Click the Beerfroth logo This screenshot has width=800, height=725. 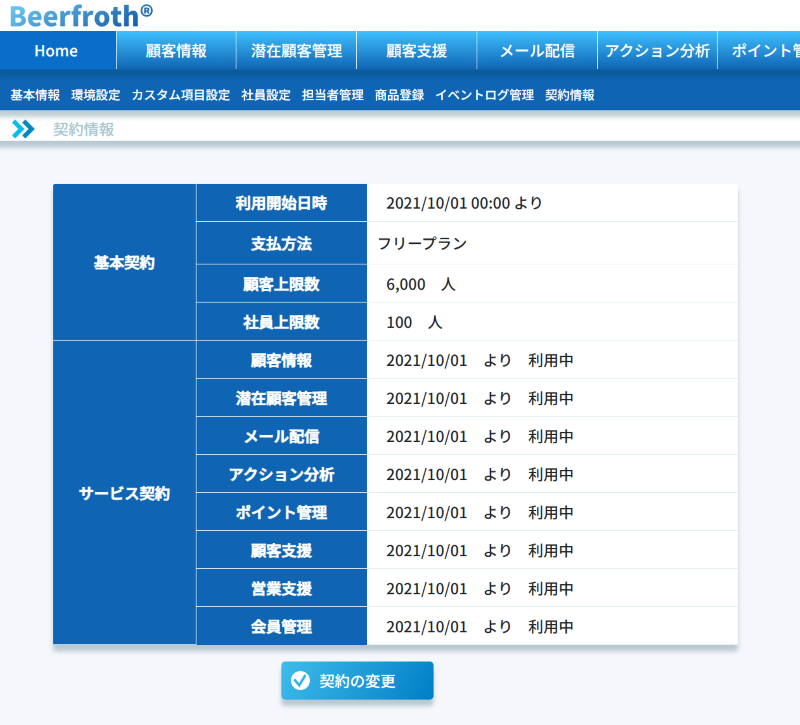tap(82, 15)
